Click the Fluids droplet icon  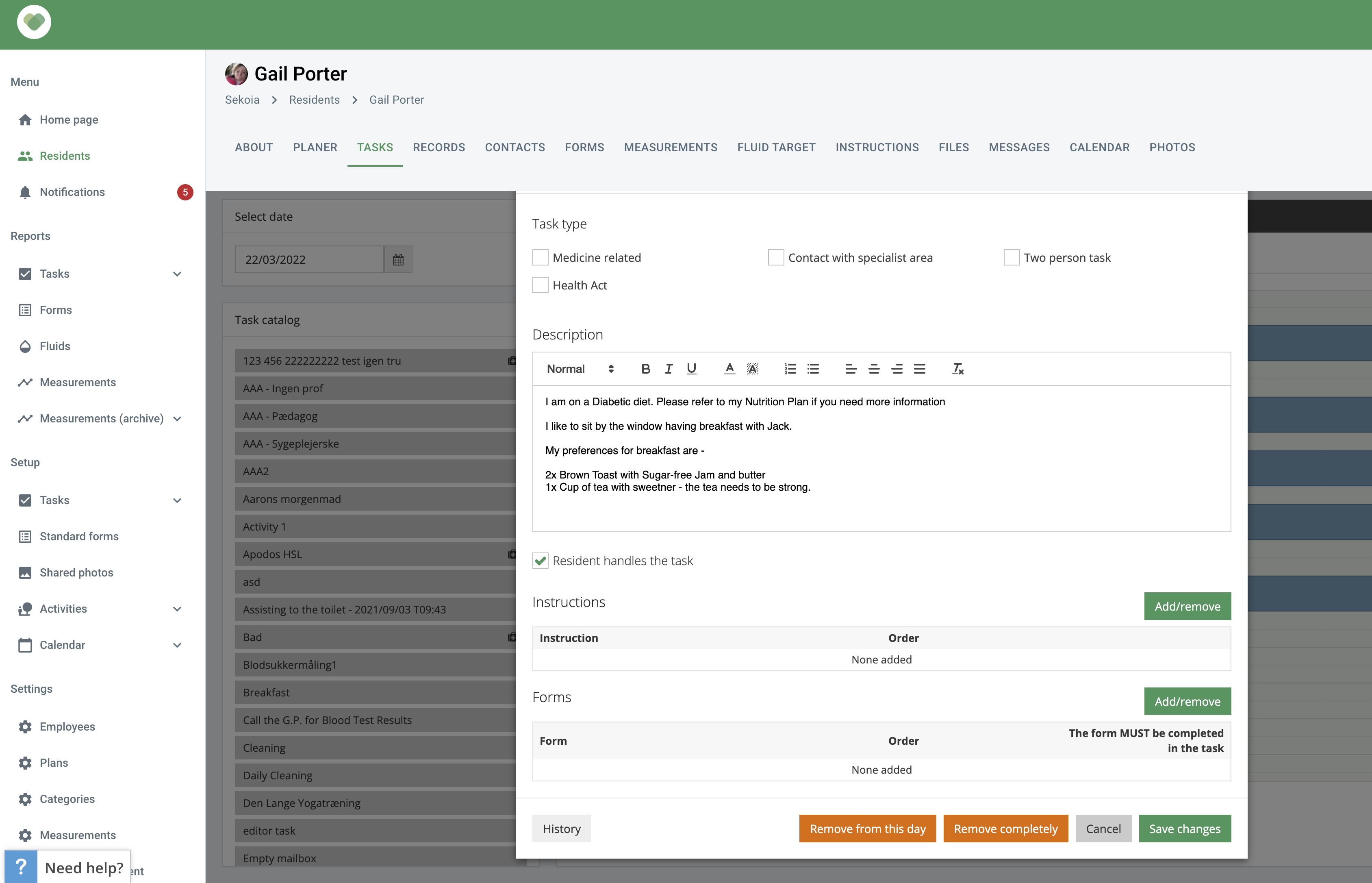[x=25, y=346]
